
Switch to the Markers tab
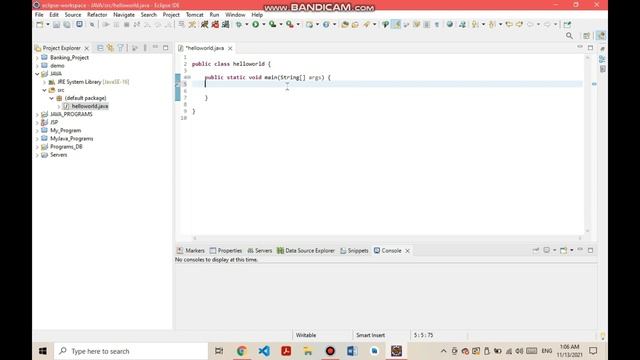point(191,251)
